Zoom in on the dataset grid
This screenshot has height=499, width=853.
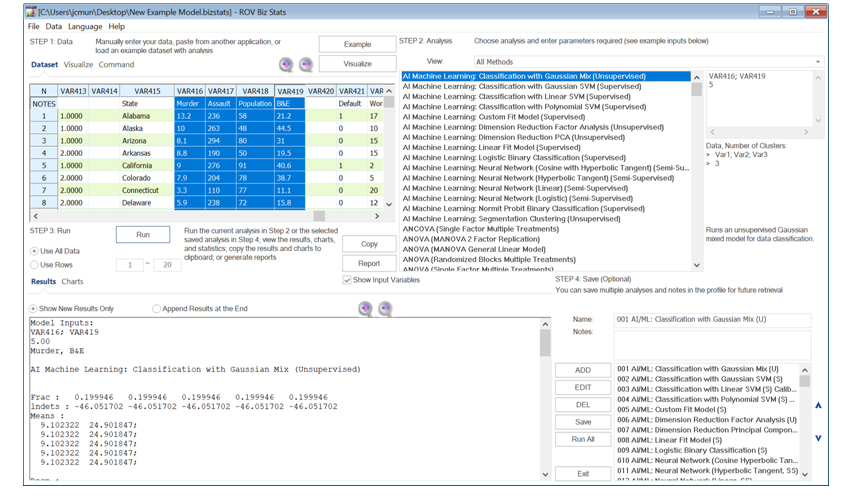[x=286, y=64]
